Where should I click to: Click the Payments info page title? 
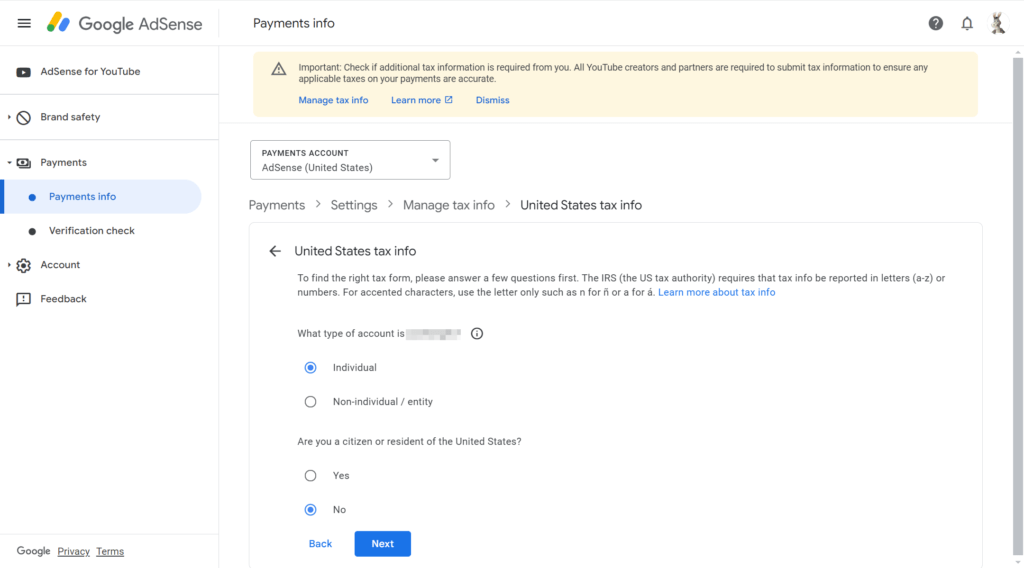tap(294, 24)
